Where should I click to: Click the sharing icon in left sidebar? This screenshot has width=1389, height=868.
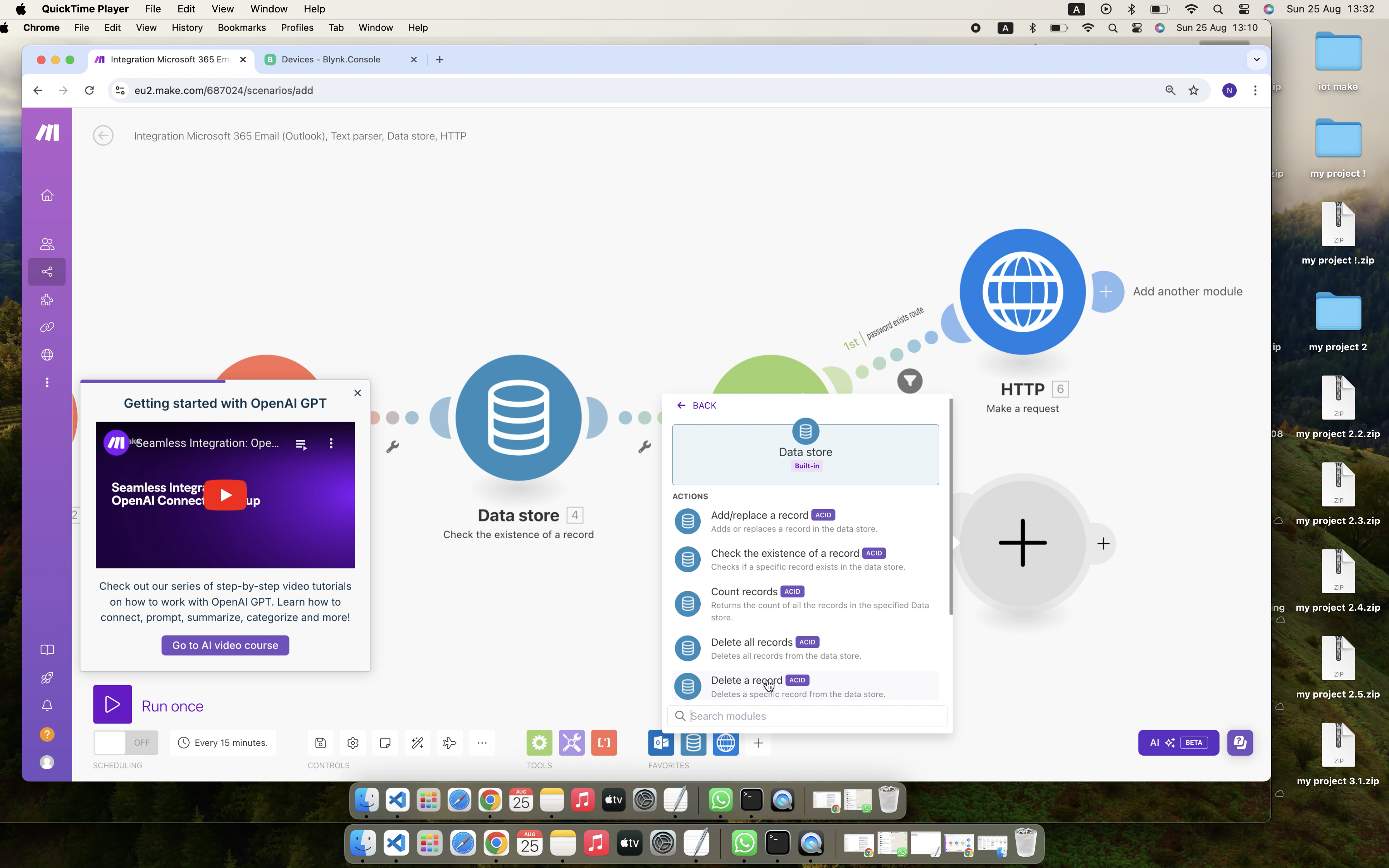click(47, 271)
